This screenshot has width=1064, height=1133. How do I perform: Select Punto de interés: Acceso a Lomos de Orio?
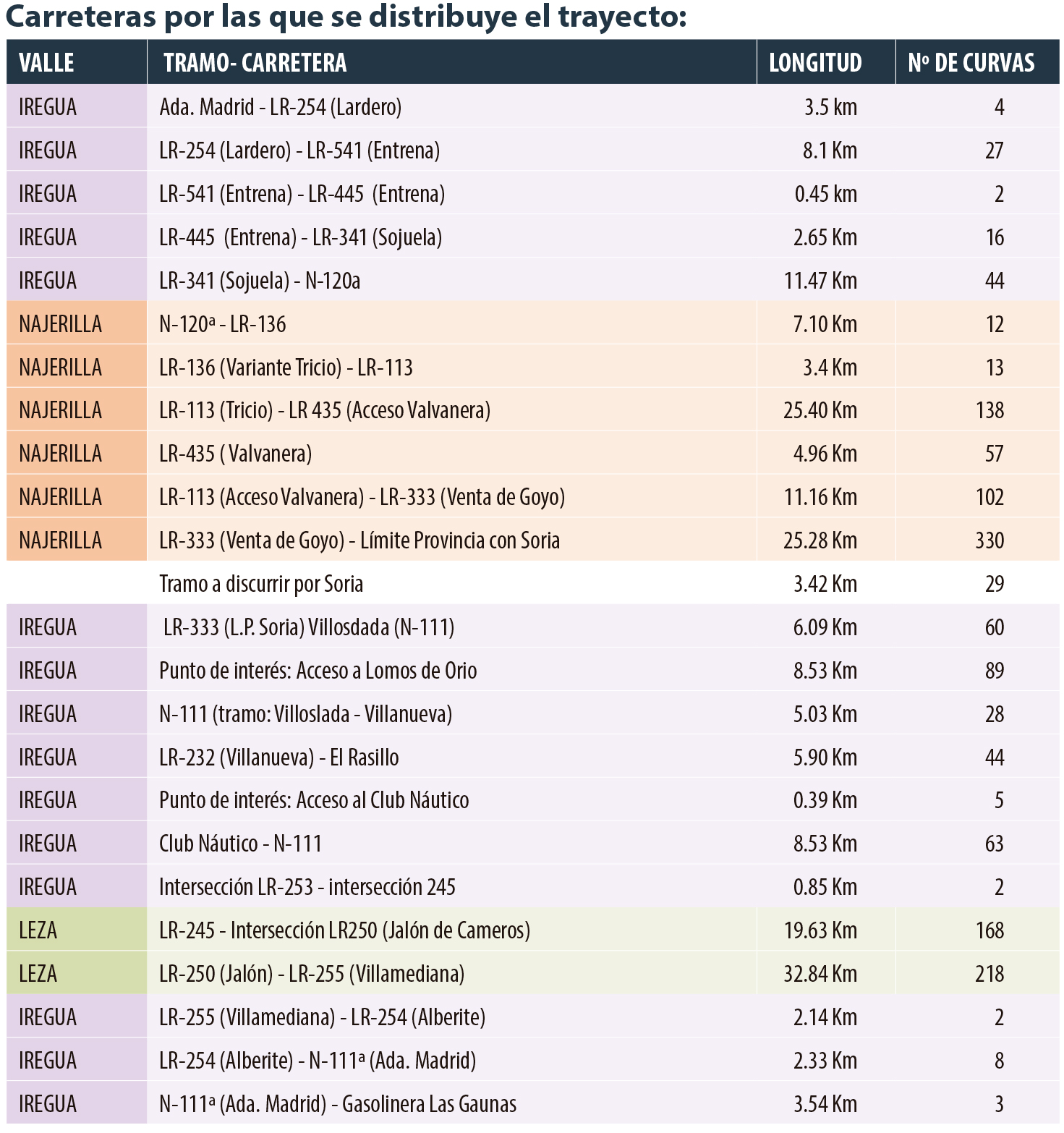pyautogui.click(x=318, y=671)
